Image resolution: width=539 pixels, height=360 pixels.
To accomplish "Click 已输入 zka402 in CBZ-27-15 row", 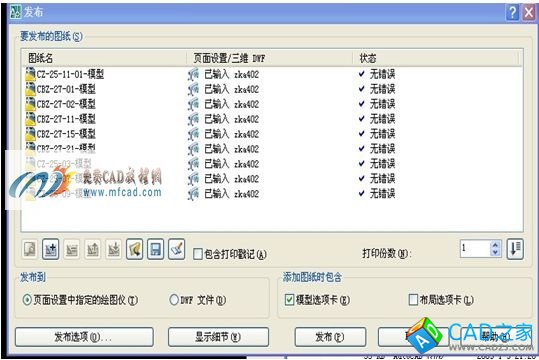I will click(232, 134).
